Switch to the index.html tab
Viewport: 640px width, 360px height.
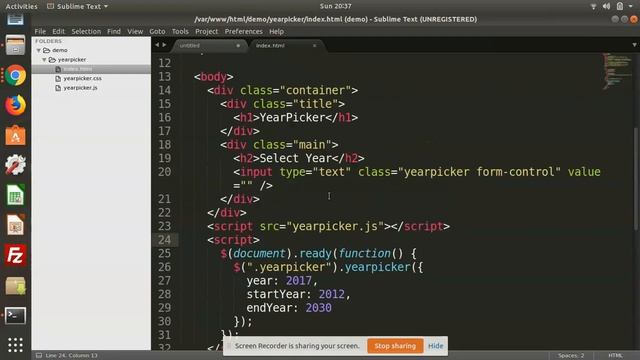pos(286,45)
